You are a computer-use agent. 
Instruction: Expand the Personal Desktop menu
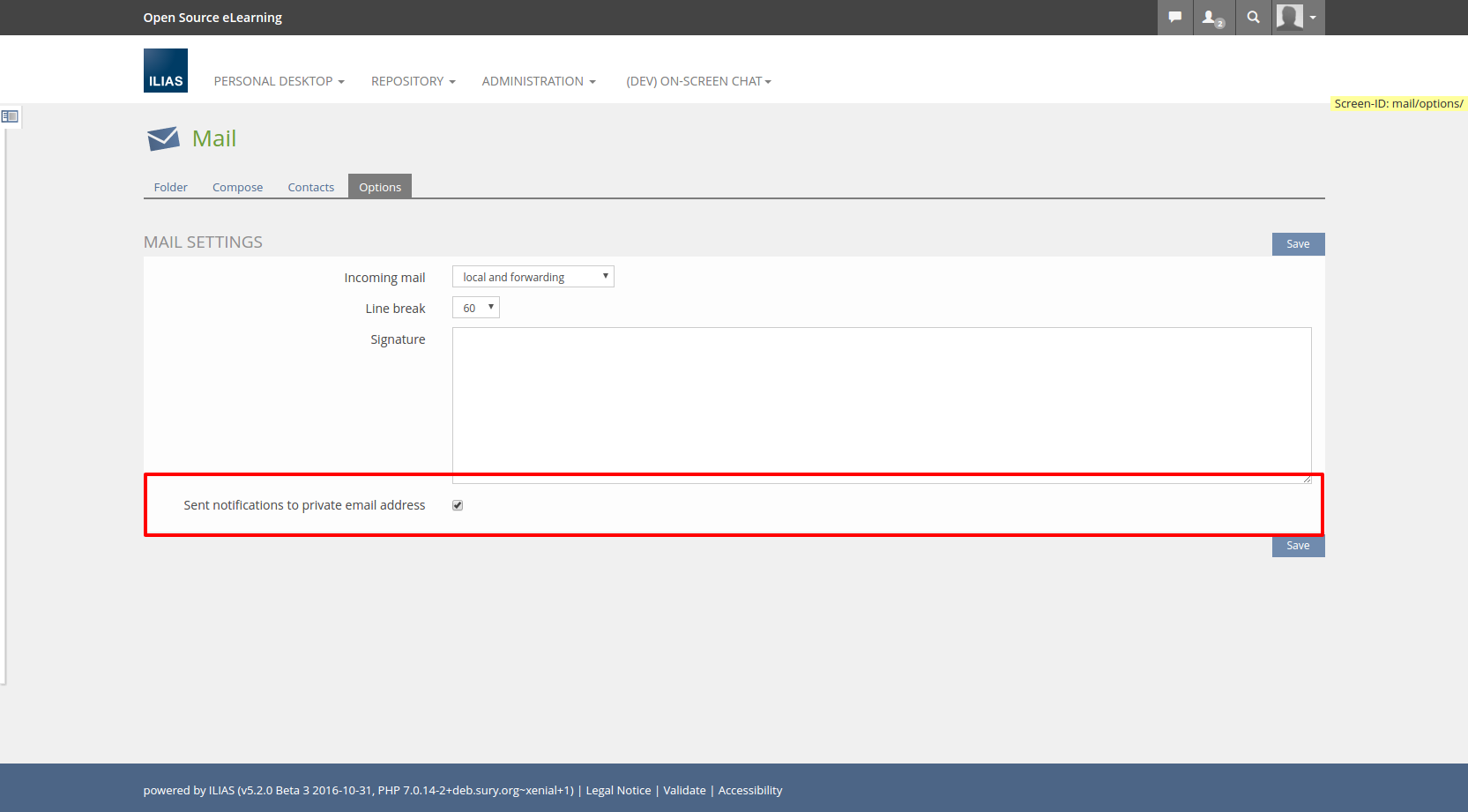(279, 81)
